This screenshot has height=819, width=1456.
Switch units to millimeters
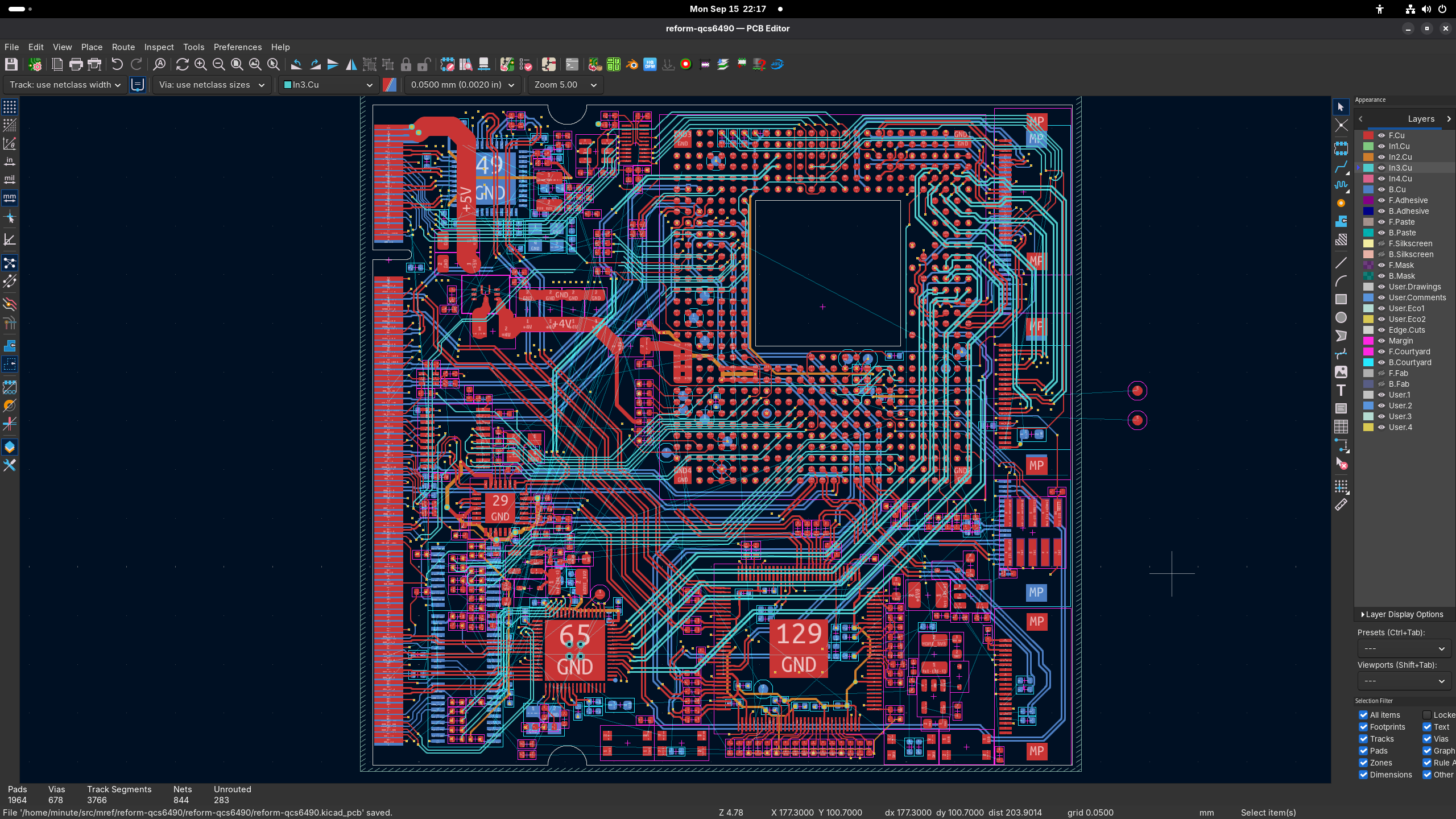pyautogui.click(x=10, y=198)
